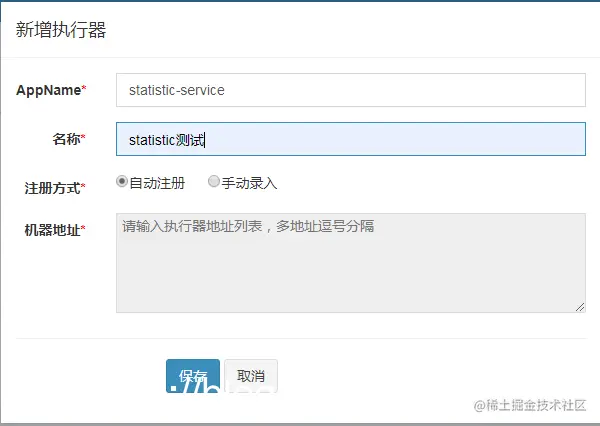Click the 机器地址 label

point(55,230)
